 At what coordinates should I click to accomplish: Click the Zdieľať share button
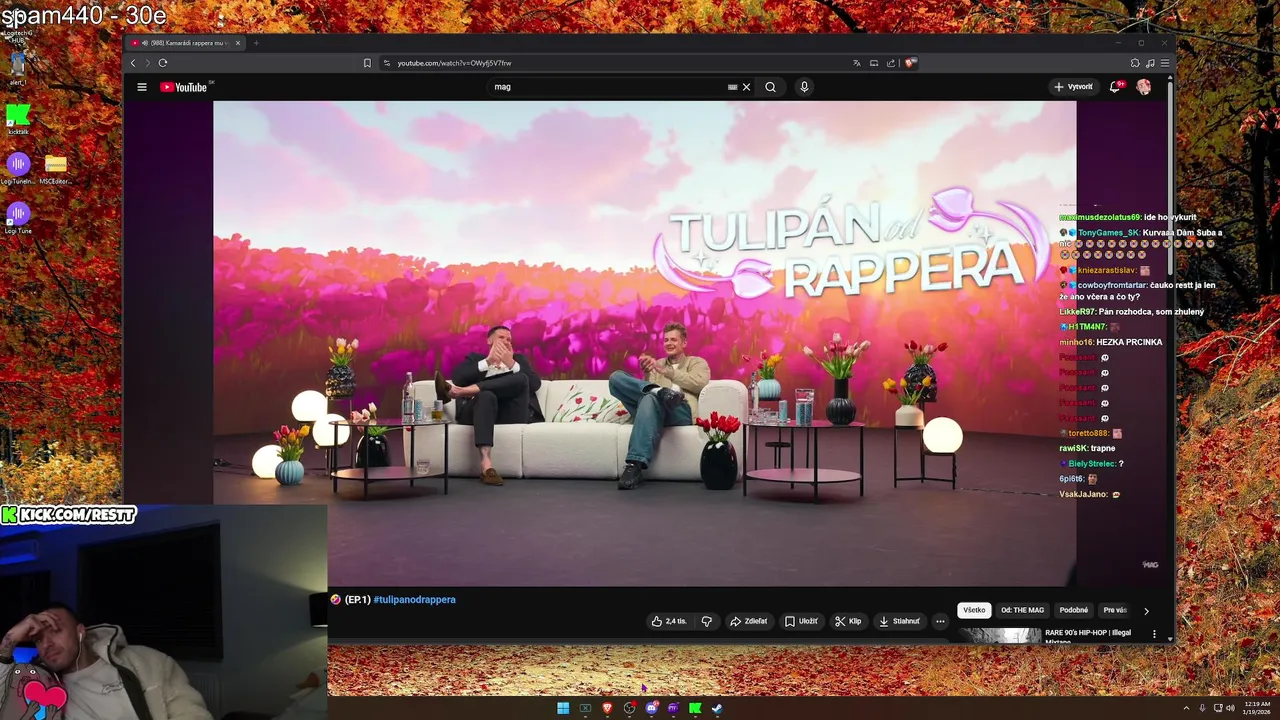point(749,621)
